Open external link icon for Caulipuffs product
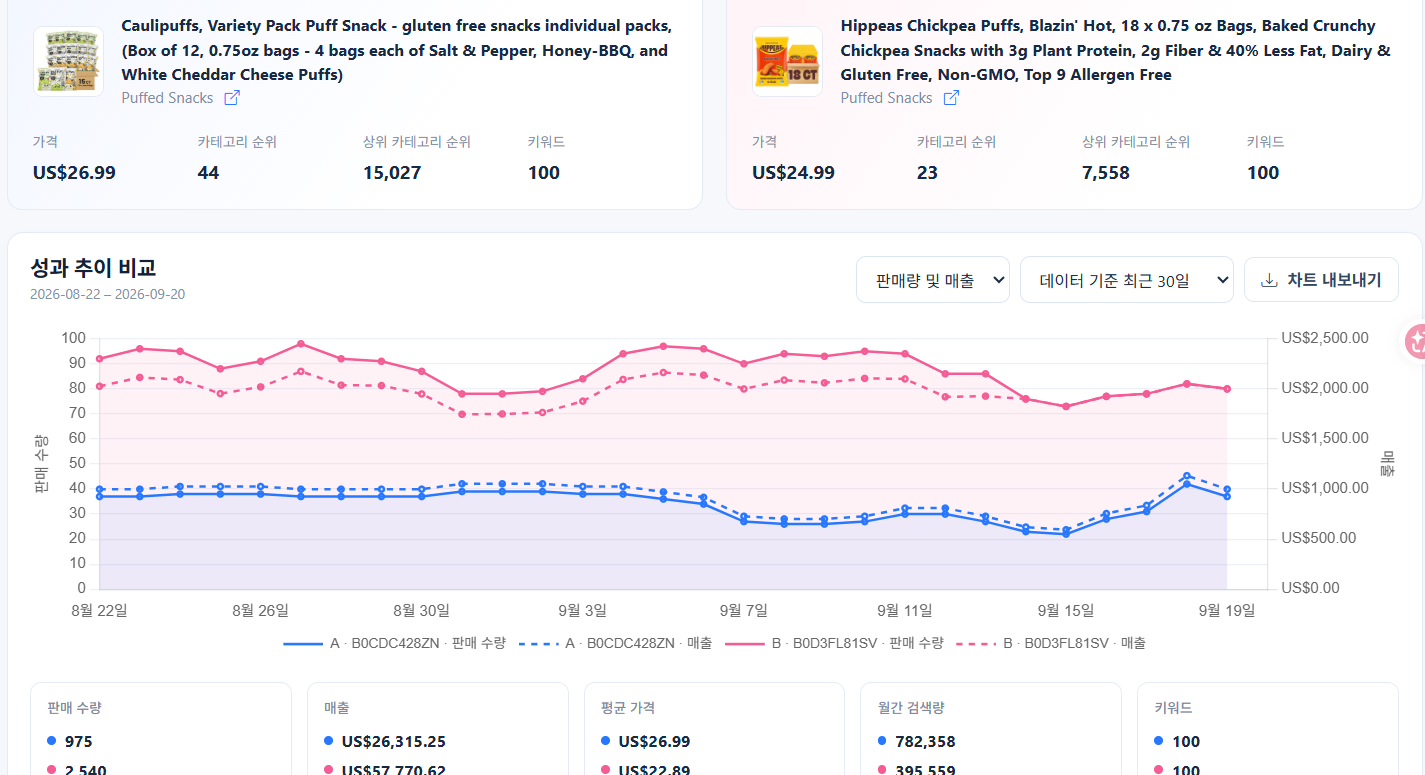Screen dimensions: 1425x775 (x=232, y=98)
